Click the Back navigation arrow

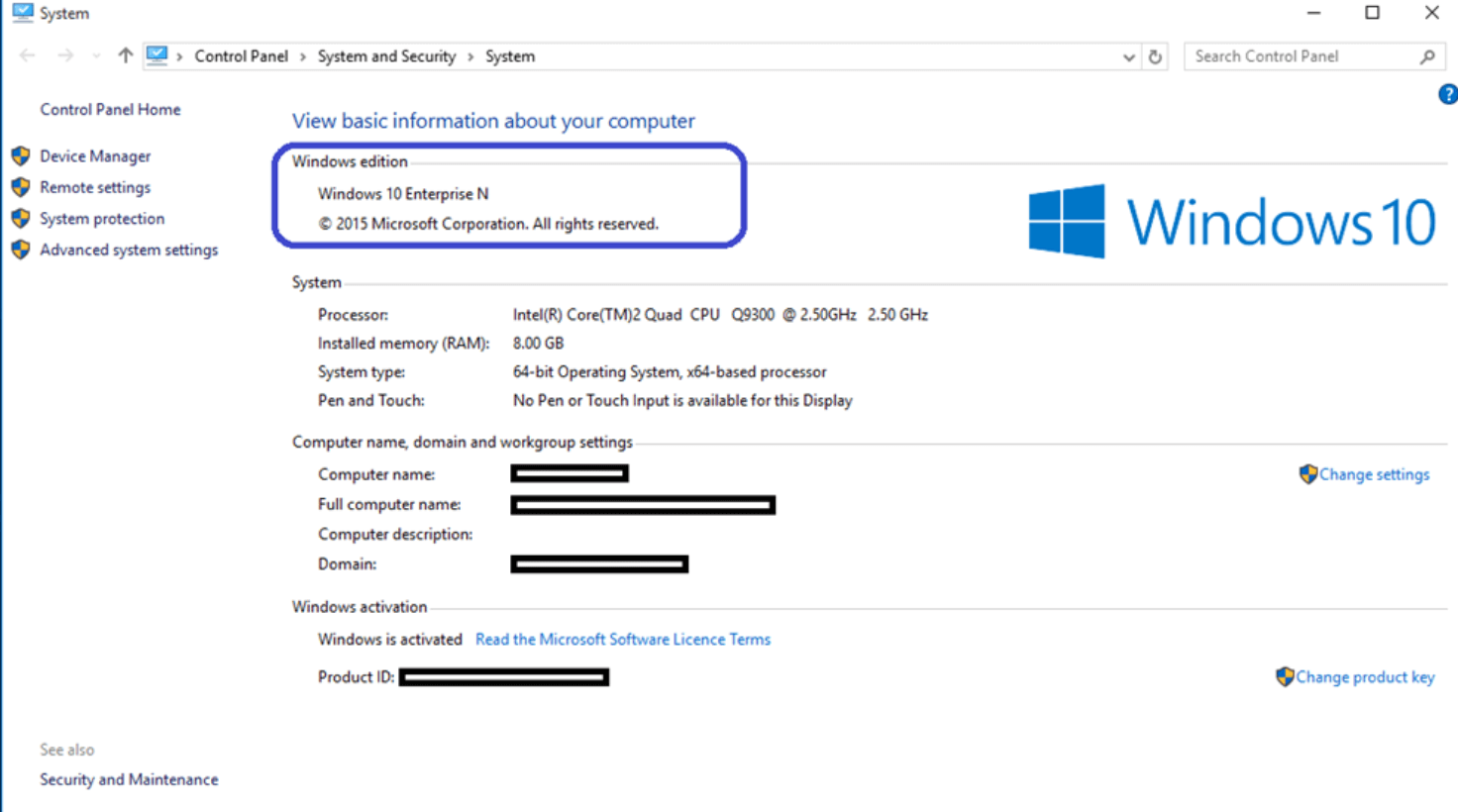tap(28, 56)
